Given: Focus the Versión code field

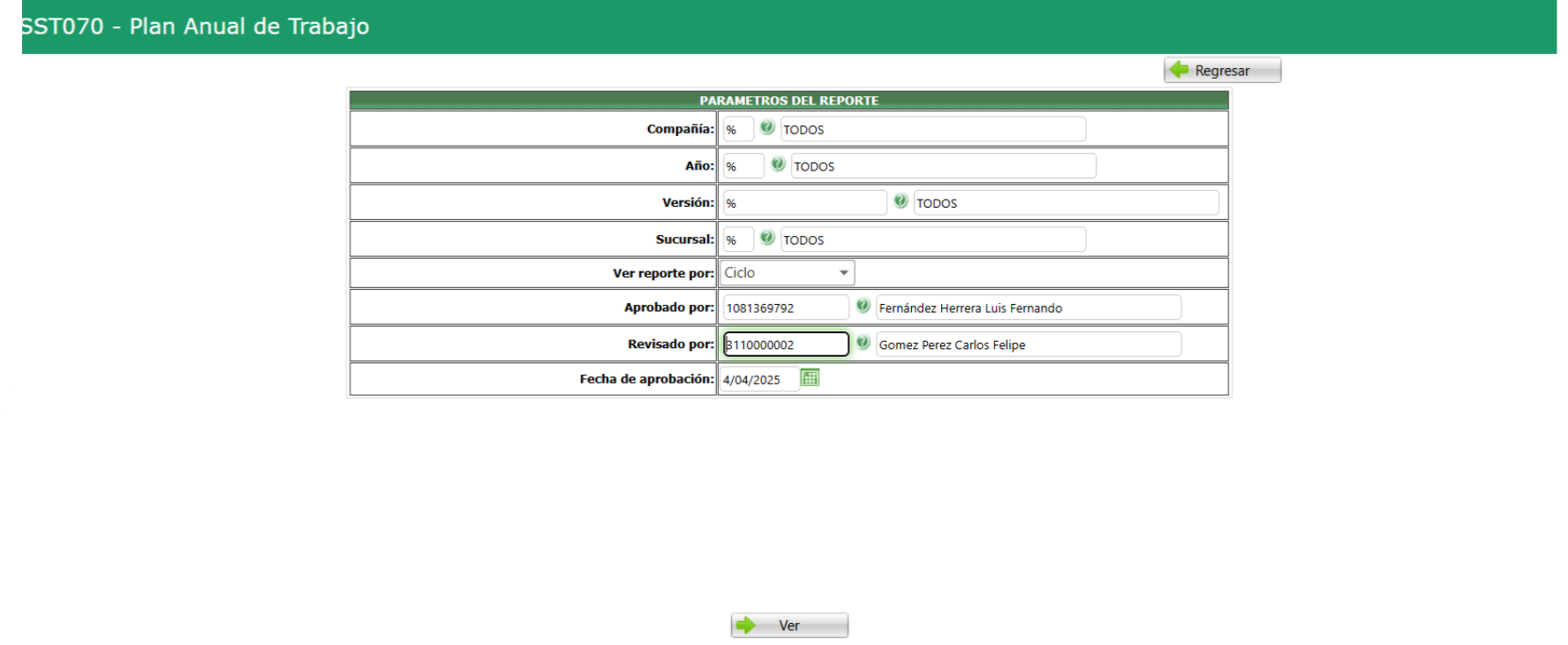Looking at the screenshot, I should pos(804,203).
